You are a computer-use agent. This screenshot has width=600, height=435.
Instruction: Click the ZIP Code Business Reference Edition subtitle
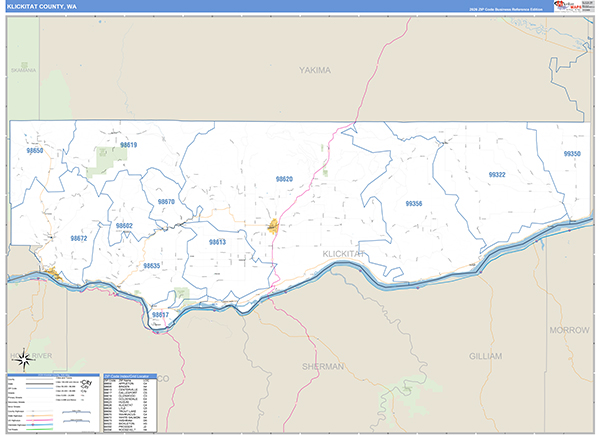click(x=505, y=10)
